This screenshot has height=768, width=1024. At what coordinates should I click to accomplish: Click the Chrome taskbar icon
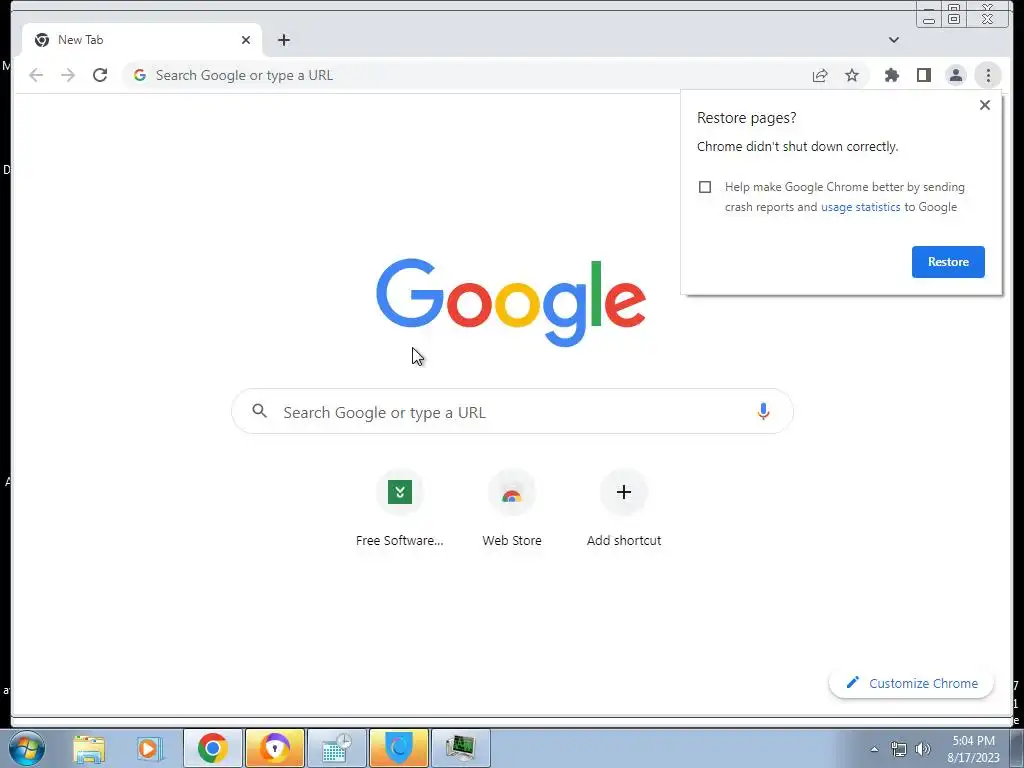pos(212,748)
